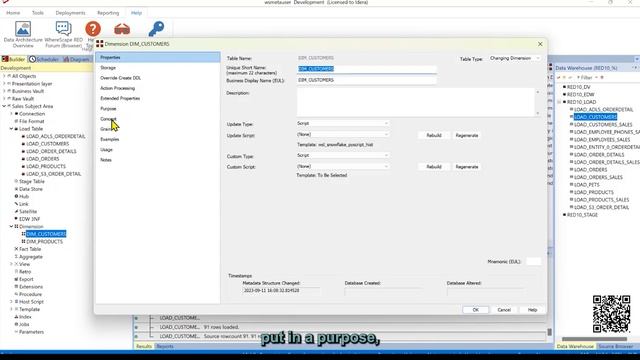Click the OK button
The image size is (640, 360).
[x=476, y=310]
